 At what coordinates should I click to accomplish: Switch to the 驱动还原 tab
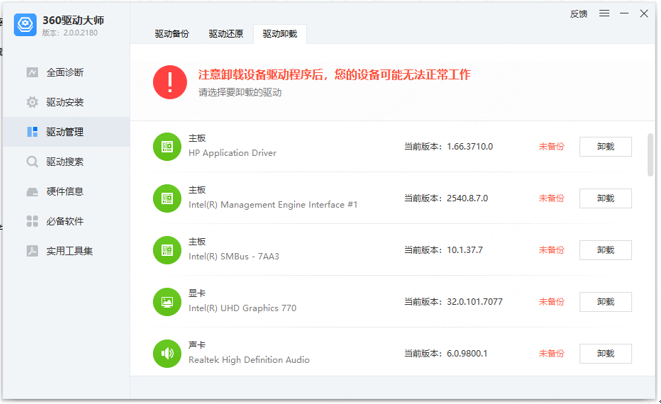tap(226, 34)
